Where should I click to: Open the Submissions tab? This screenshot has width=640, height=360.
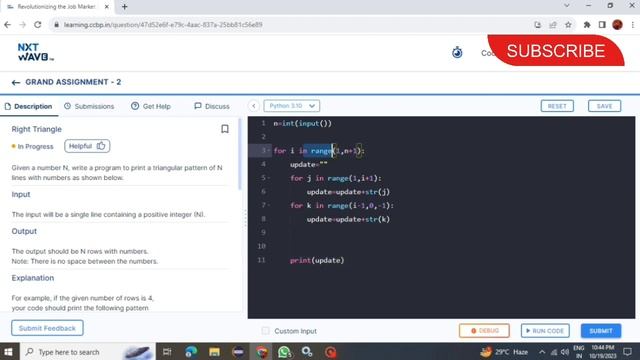point(89,107)
